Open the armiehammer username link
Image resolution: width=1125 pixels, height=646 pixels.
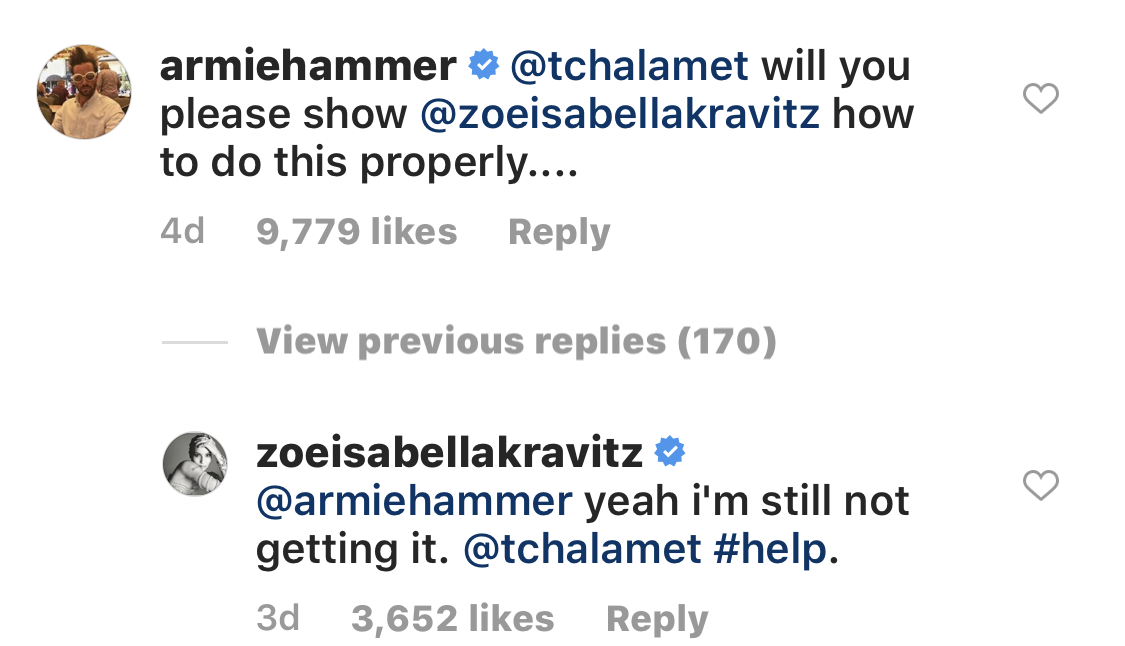pos(308,67)
